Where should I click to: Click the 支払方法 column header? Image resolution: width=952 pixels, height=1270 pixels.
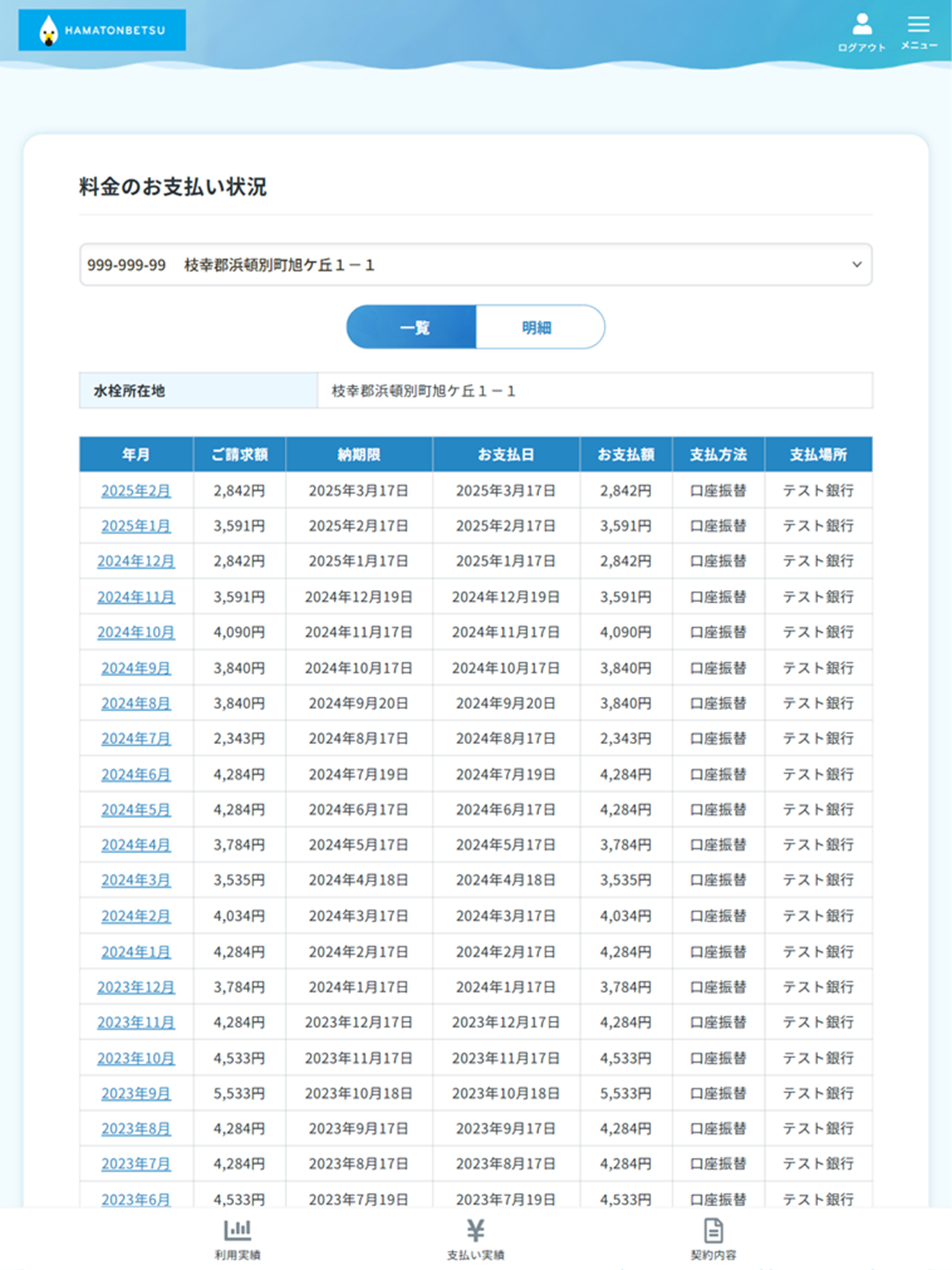coord(719,455)
